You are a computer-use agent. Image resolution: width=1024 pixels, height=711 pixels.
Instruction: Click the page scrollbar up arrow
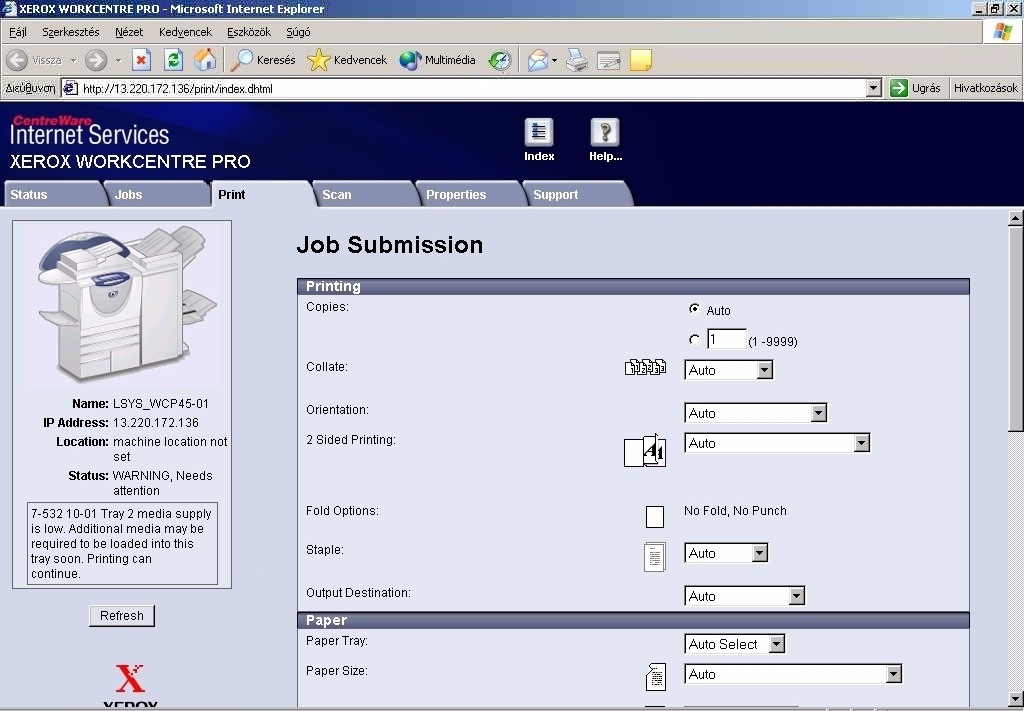1016,218
